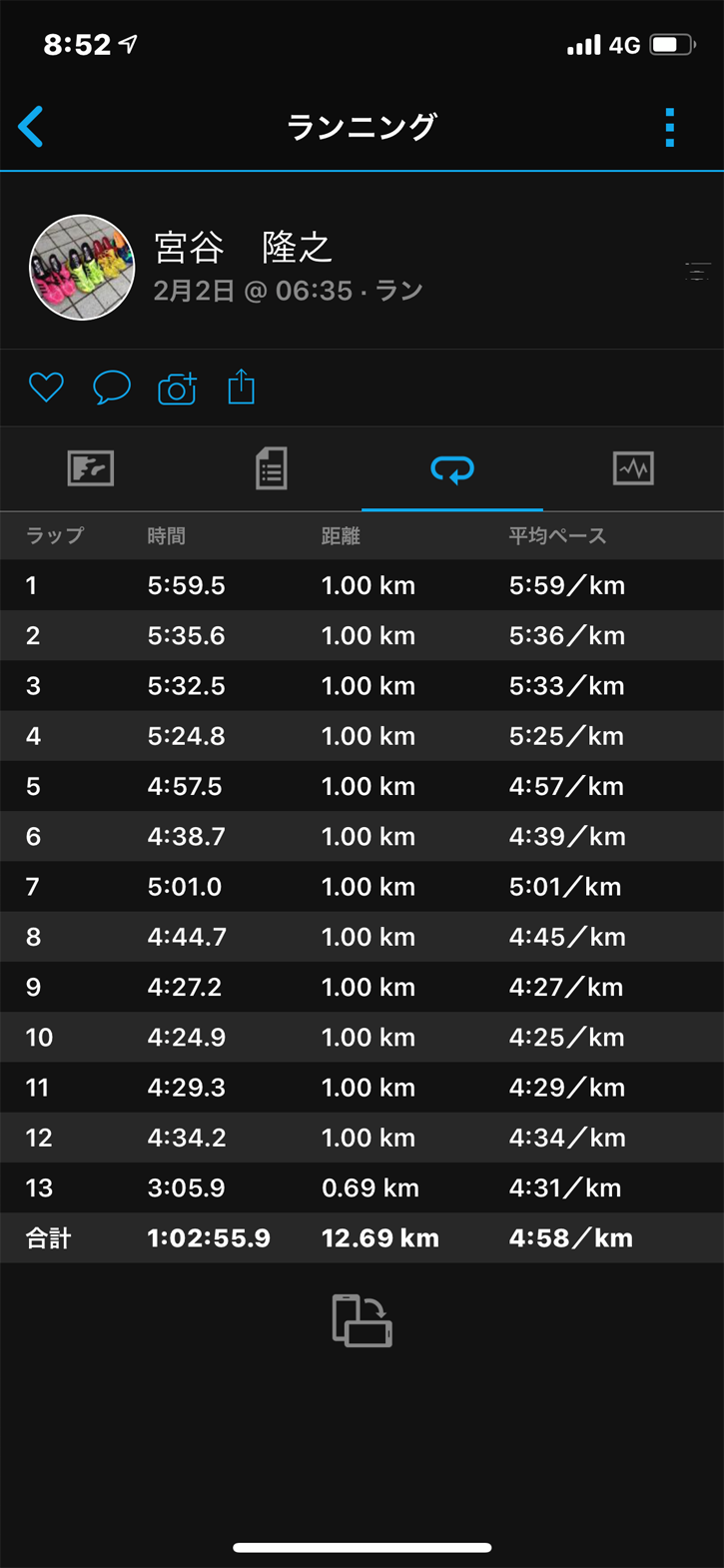The image size is (724, 1568).
Task: Share the activity with share icon
Action: [242, 387]
